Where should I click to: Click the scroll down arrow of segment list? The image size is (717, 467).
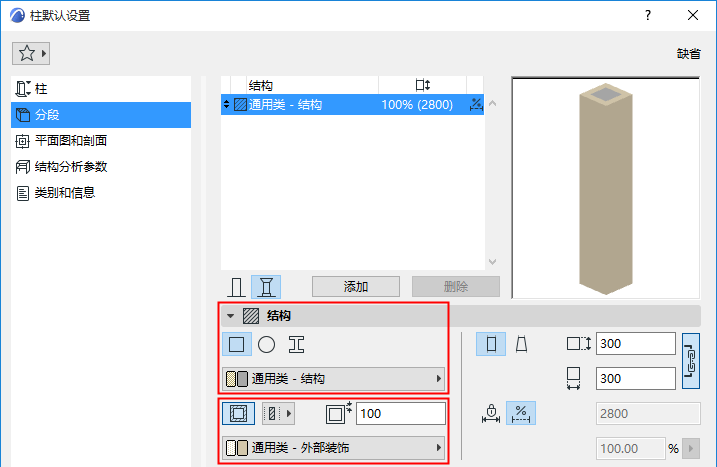[492, 262]
